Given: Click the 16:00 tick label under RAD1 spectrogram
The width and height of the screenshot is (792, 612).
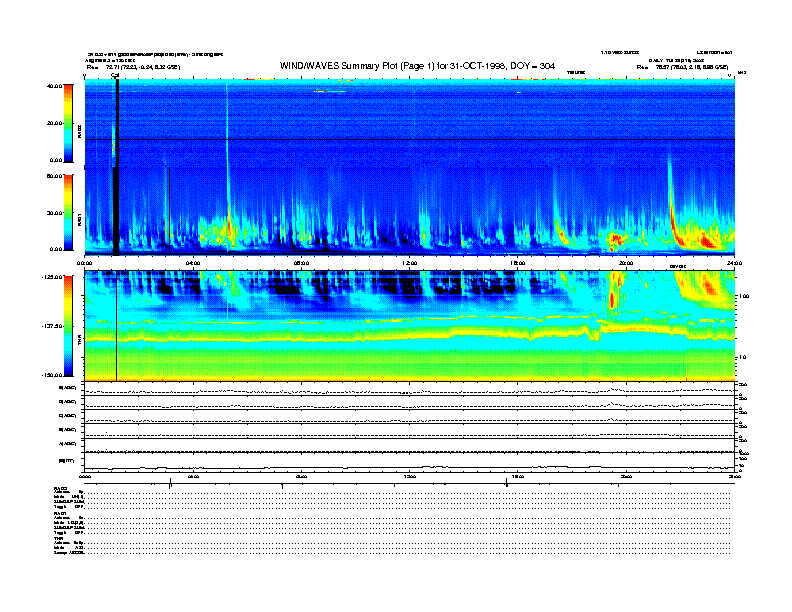Looking at the screenshot, I should click(x=518, y=263).
